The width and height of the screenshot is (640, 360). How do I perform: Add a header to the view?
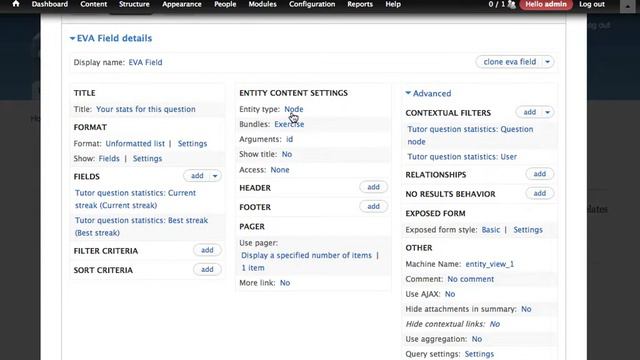pyautogui.click(x=373, y=187)
